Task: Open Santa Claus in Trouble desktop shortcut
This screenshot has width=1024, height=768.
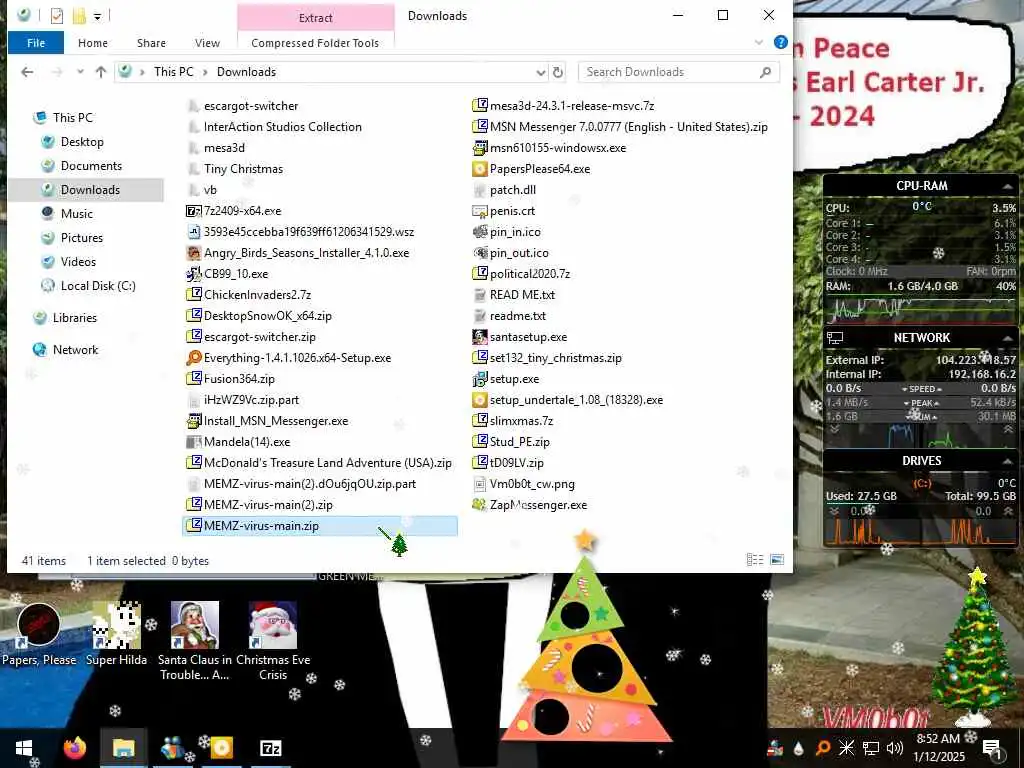Action: (195, 641)
